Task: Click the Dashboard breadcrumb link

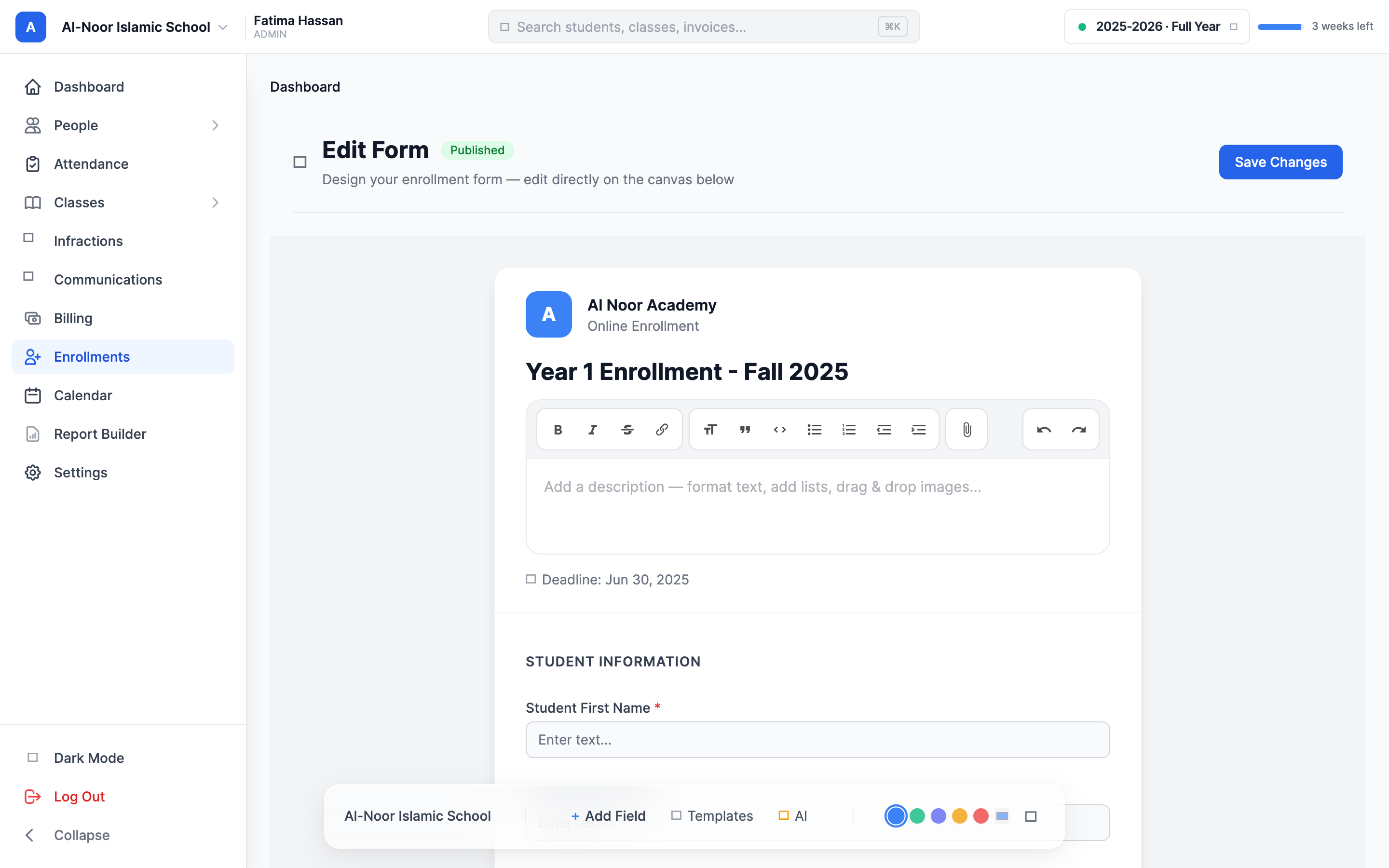Action: (305, 87)
